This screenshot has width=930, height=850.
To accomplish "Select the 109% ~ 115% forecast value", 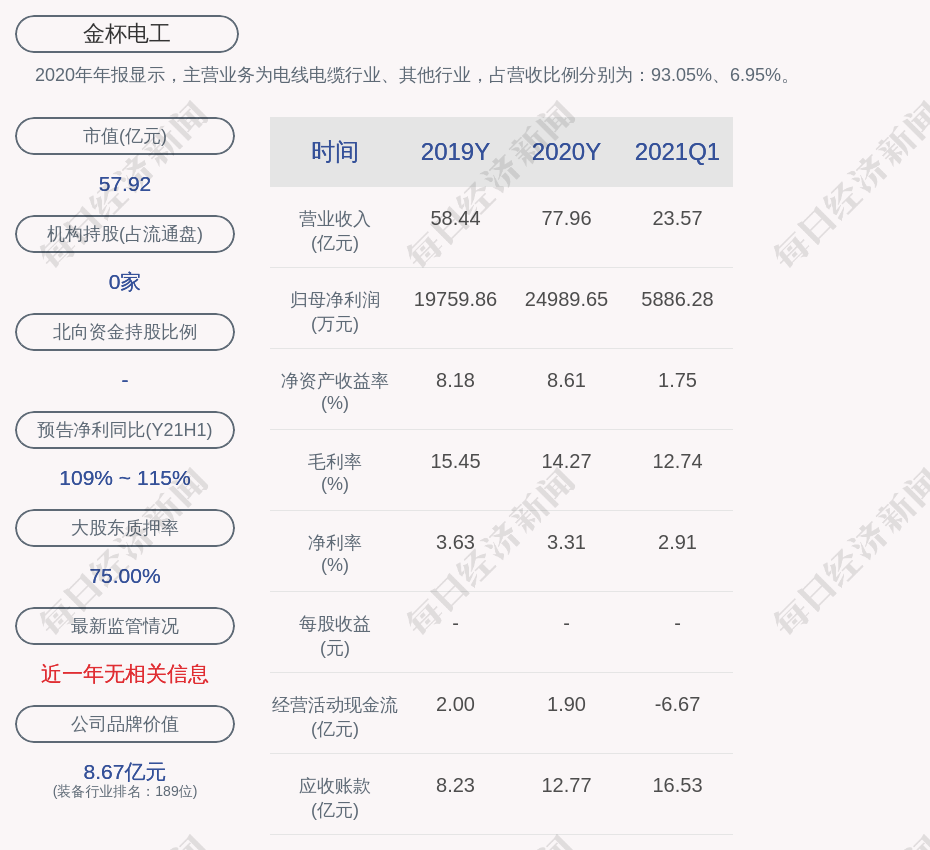I will pos(125,478).
